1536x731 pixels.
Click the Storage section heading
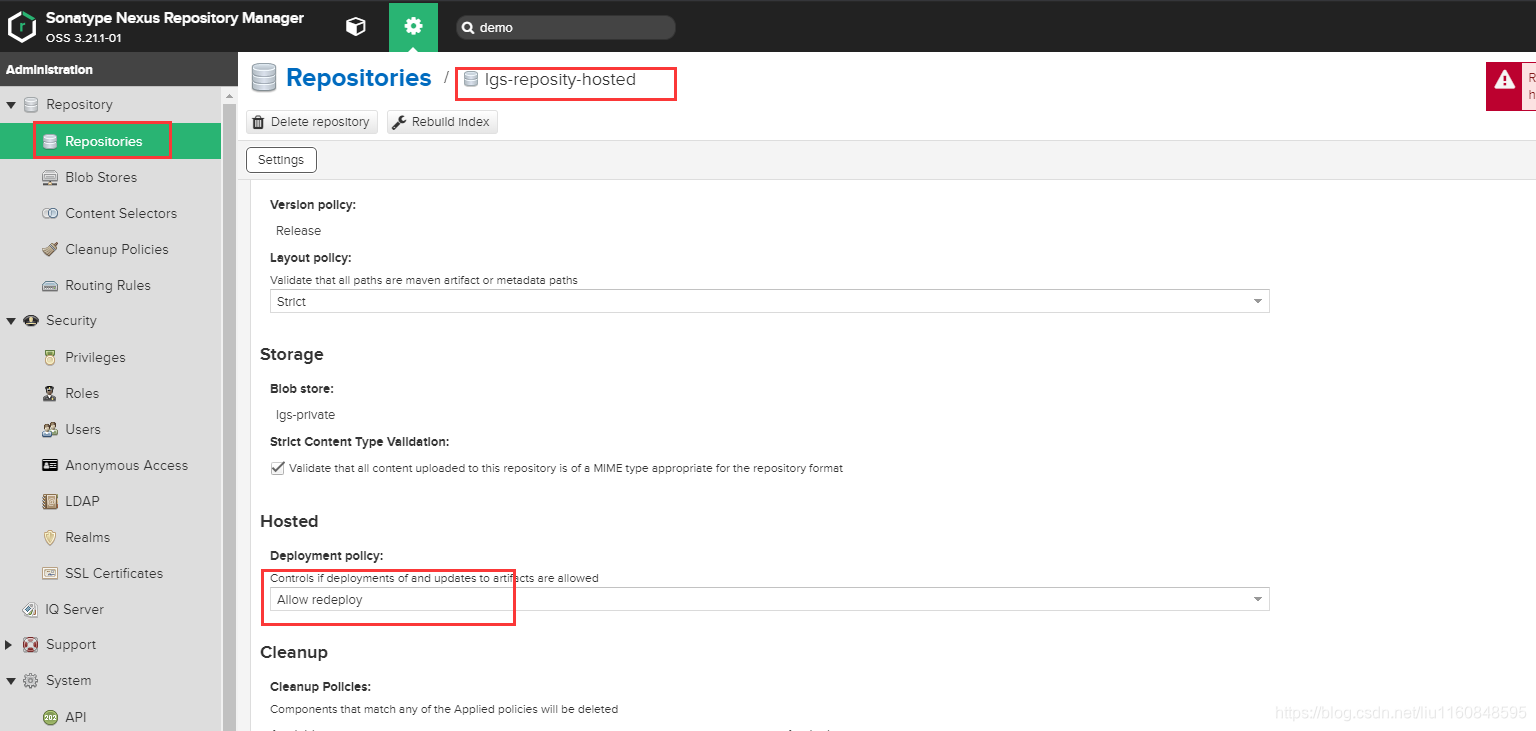pyautogui.click(x=292, y=354)
